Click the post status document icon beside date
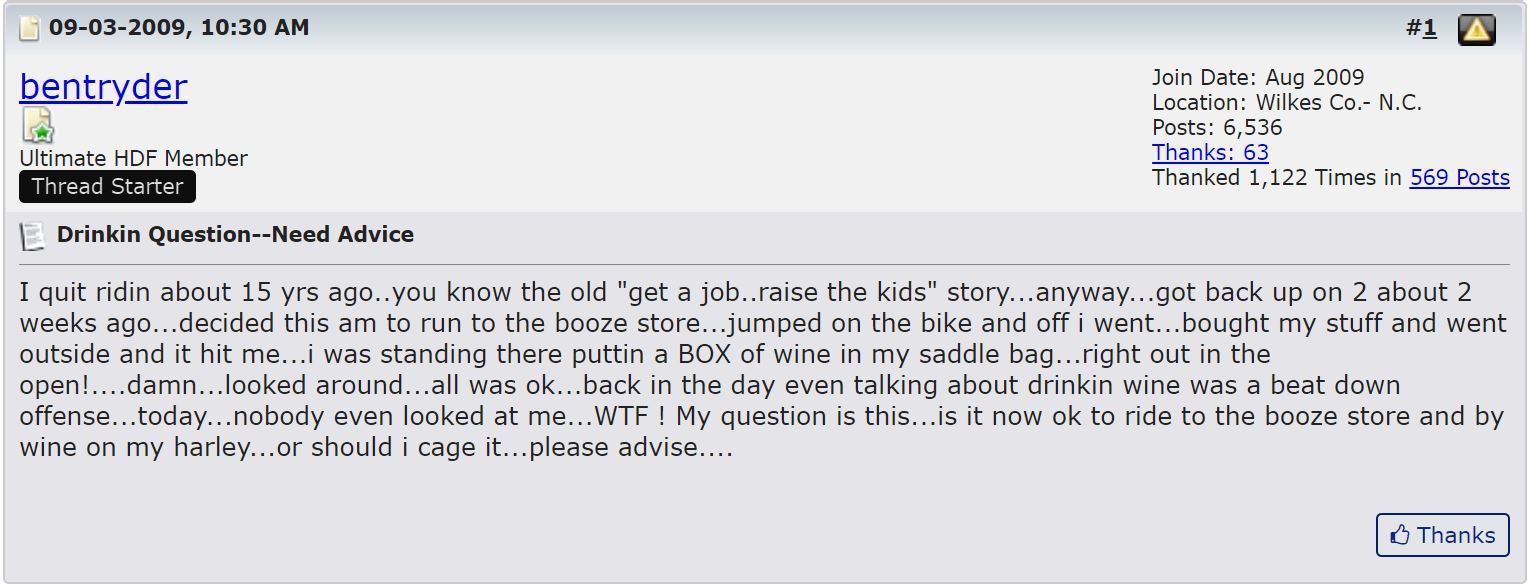This screenshot has width=1537, height=588. click(30, 29)
